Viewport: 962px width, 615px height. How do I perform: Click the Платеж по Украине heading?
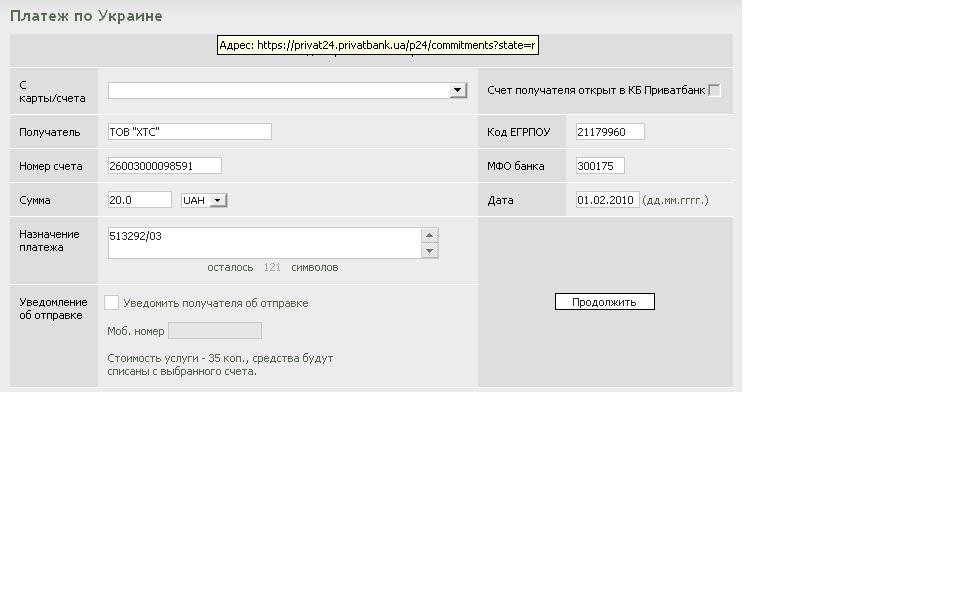pyautogui.click(x=86, y=16)
